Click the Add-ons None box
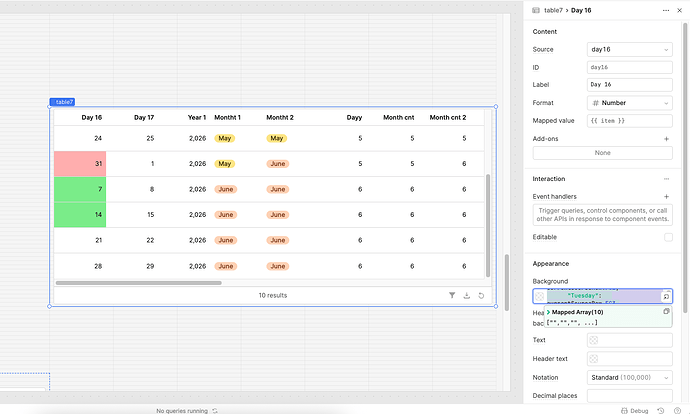Screen dimensions: 690x414 tap(602, 153)
